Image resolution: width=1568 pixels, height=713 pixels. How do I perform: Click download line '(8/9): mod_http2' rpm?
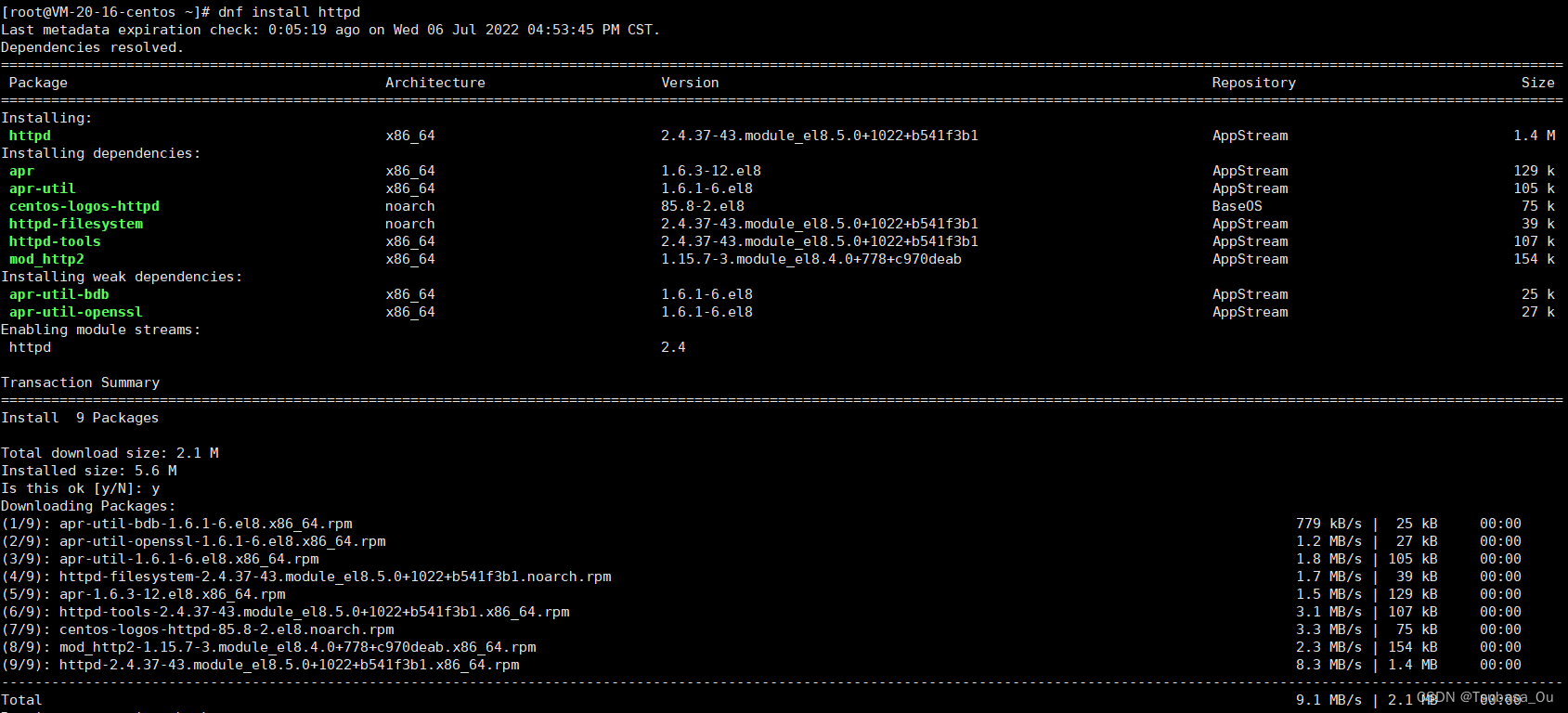[x=268, y=647]
